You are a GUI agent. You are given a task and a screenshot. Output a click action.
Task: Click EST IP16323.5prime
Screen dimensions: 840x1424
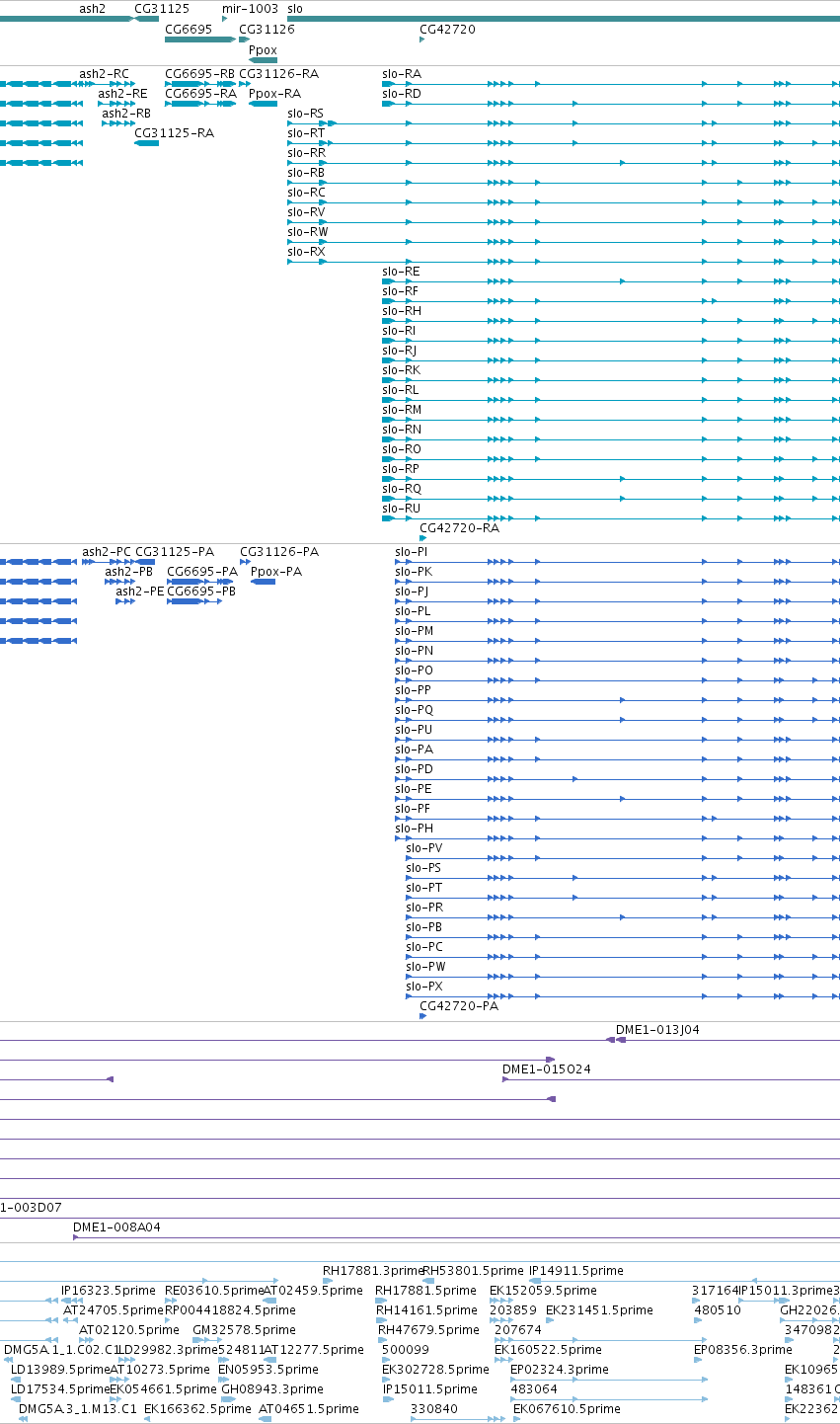point(109,1291)
